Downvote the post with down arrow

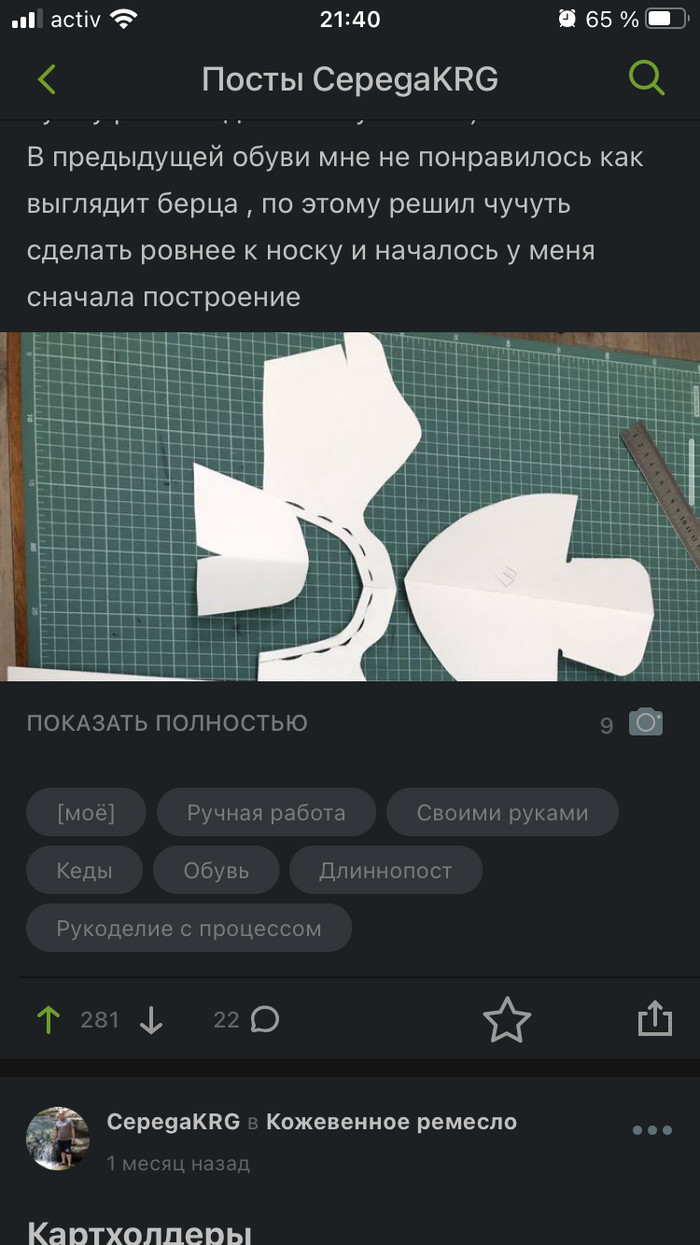tap(151, 1020)
